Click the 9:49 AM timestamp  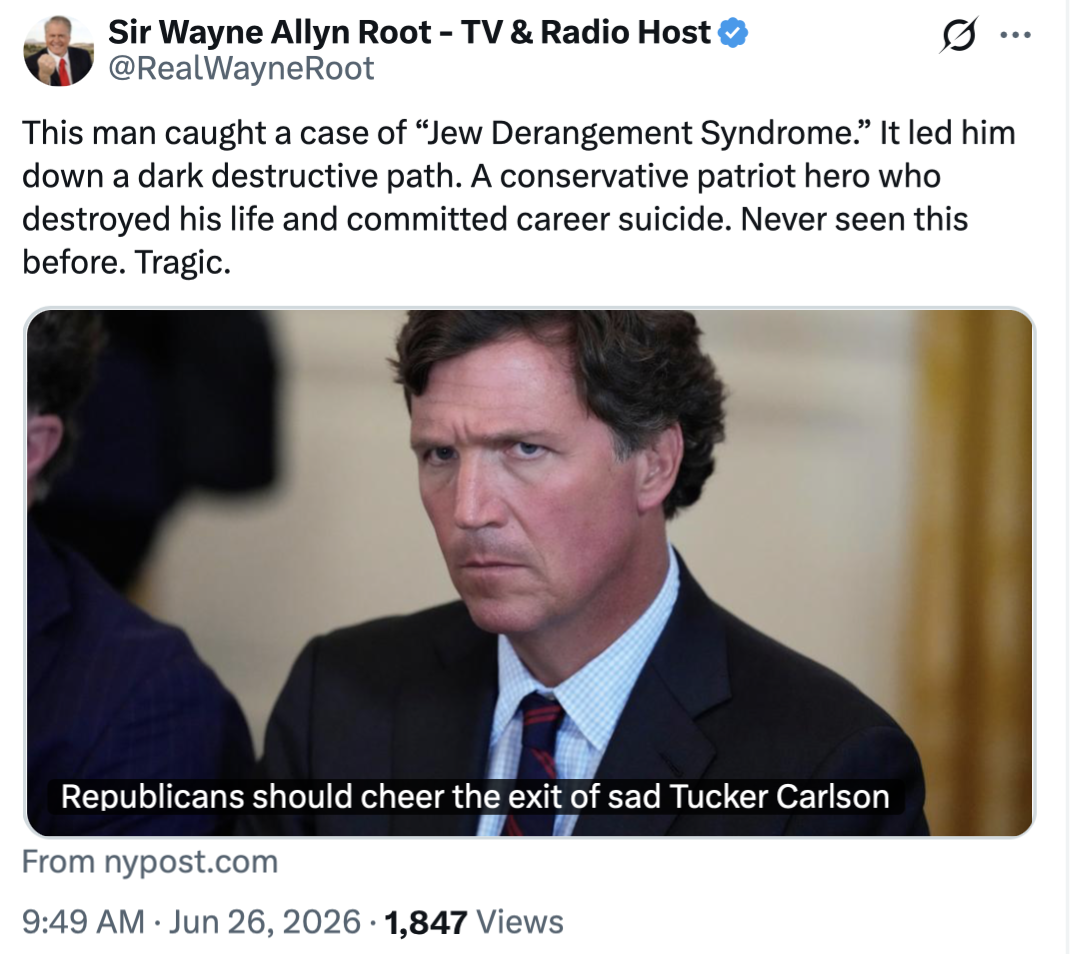(83, 922)
